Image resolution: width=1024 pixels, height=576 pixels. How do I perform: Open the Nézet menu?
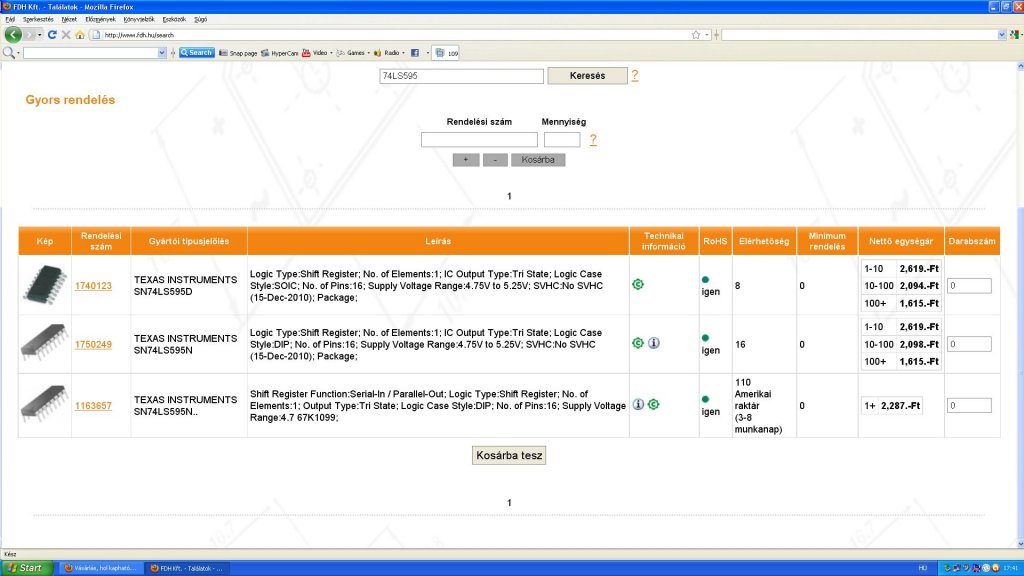pyautogui.click(x=69, y=20)
